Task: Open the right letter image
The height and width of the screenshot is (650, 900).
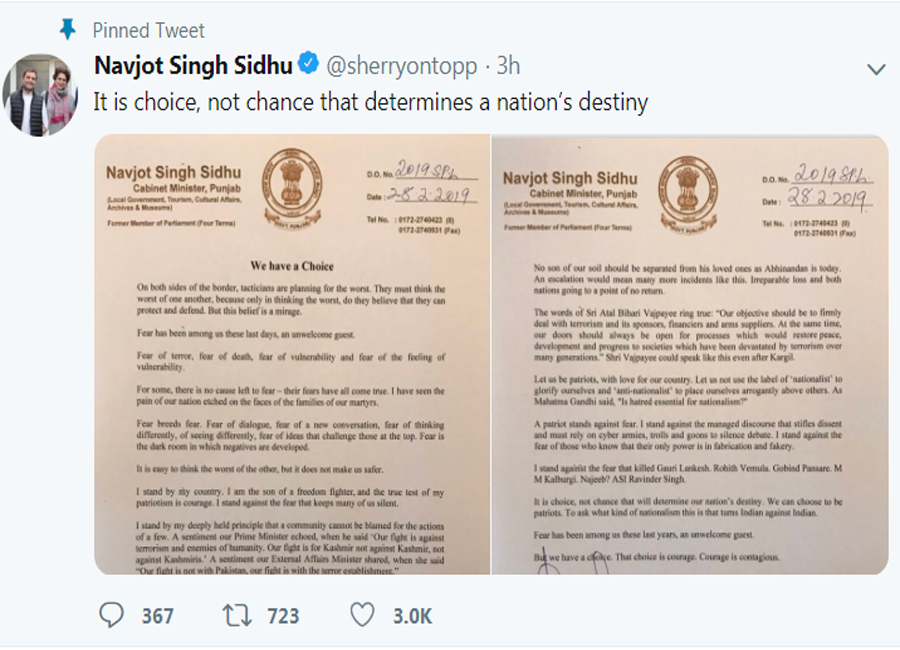Action: [x=689, y=355]
